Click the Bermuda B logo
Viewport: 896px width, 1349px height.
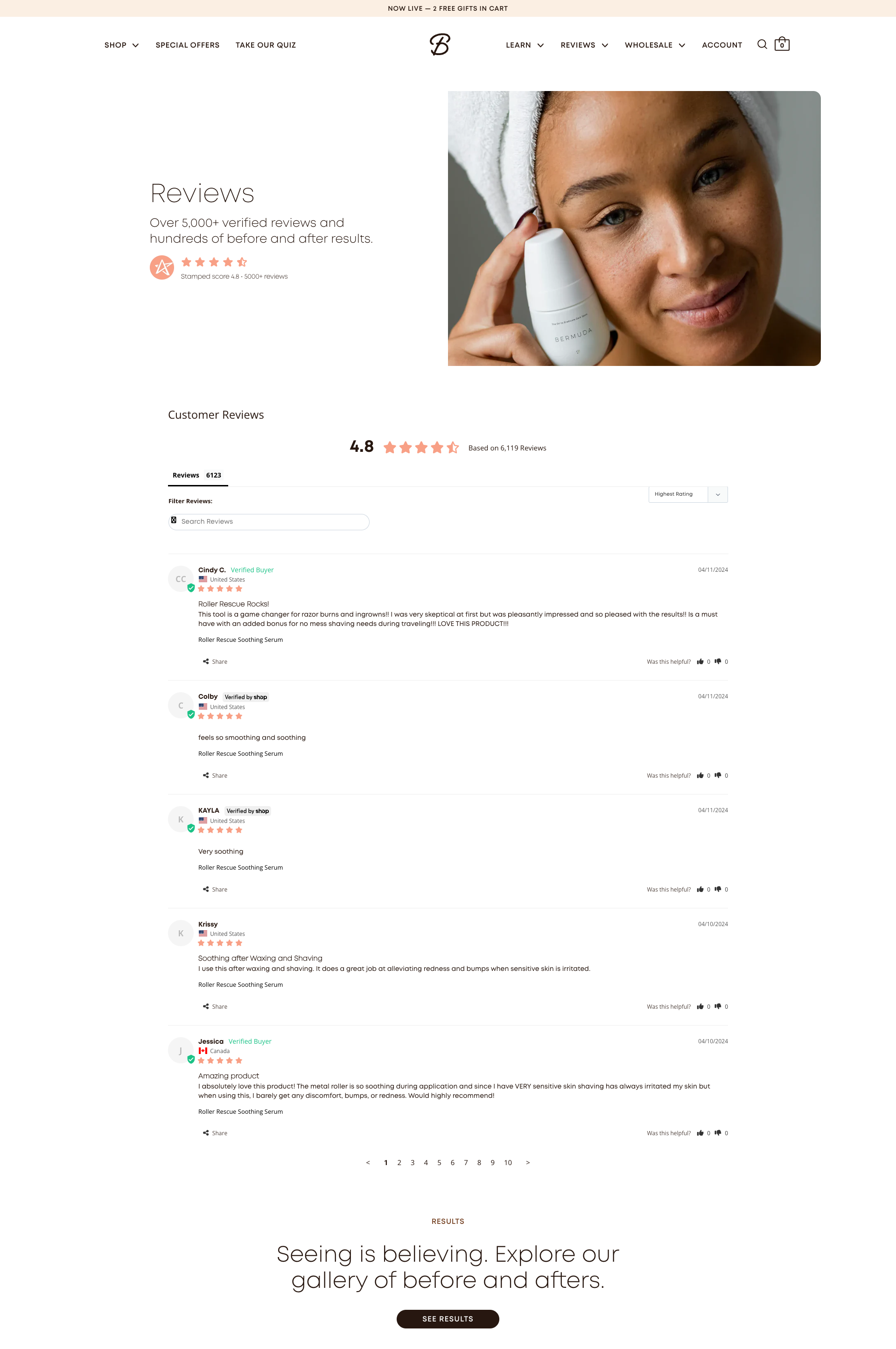pyautogui.click(x=440, y=45)
